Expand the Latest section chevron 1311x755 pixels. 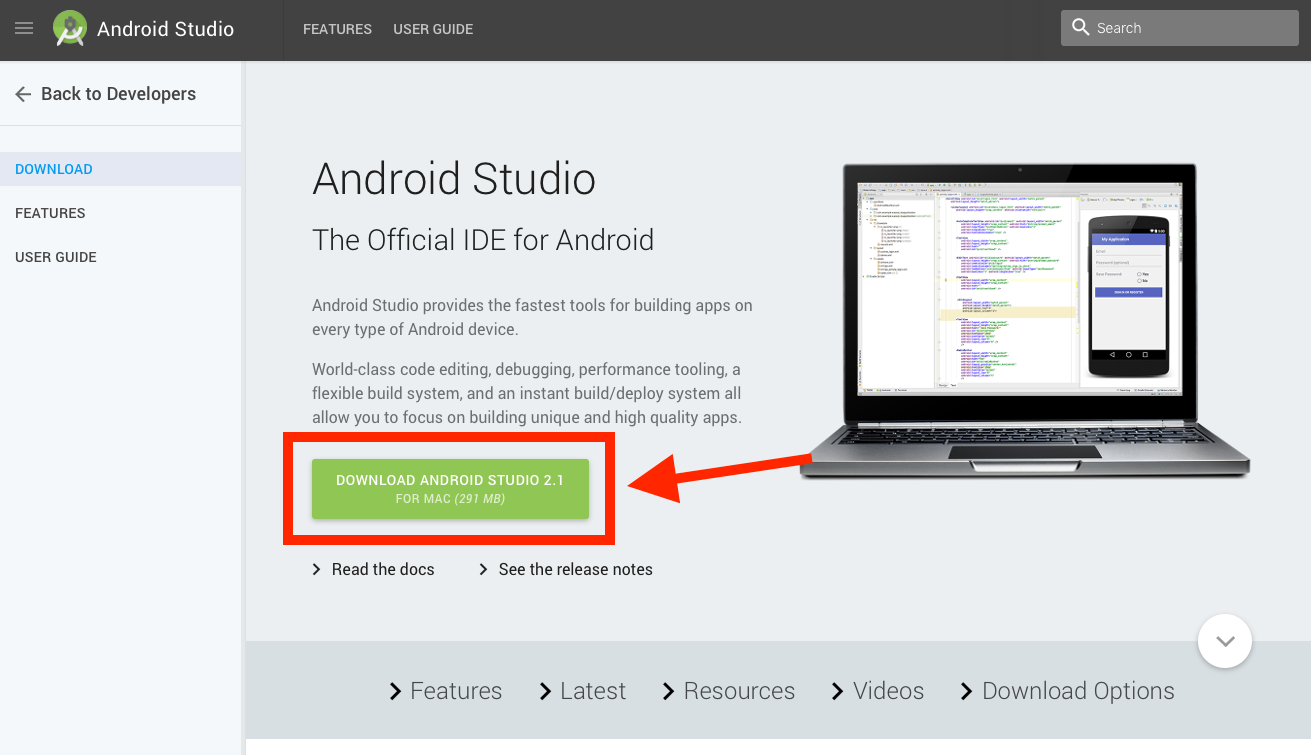click(x=545, y=691)
